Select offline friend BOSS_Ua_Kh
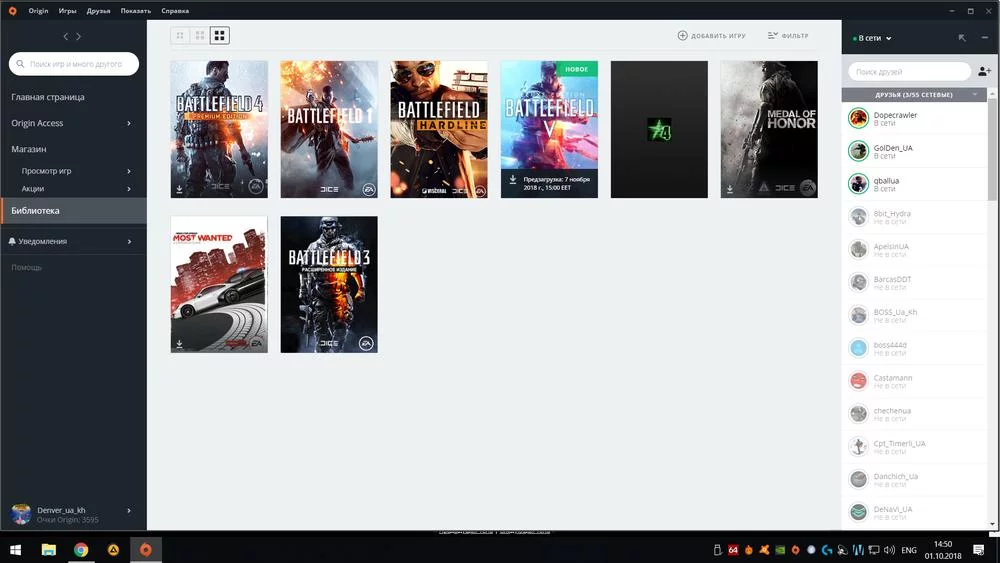1000x563 pixels. point(914,316)
